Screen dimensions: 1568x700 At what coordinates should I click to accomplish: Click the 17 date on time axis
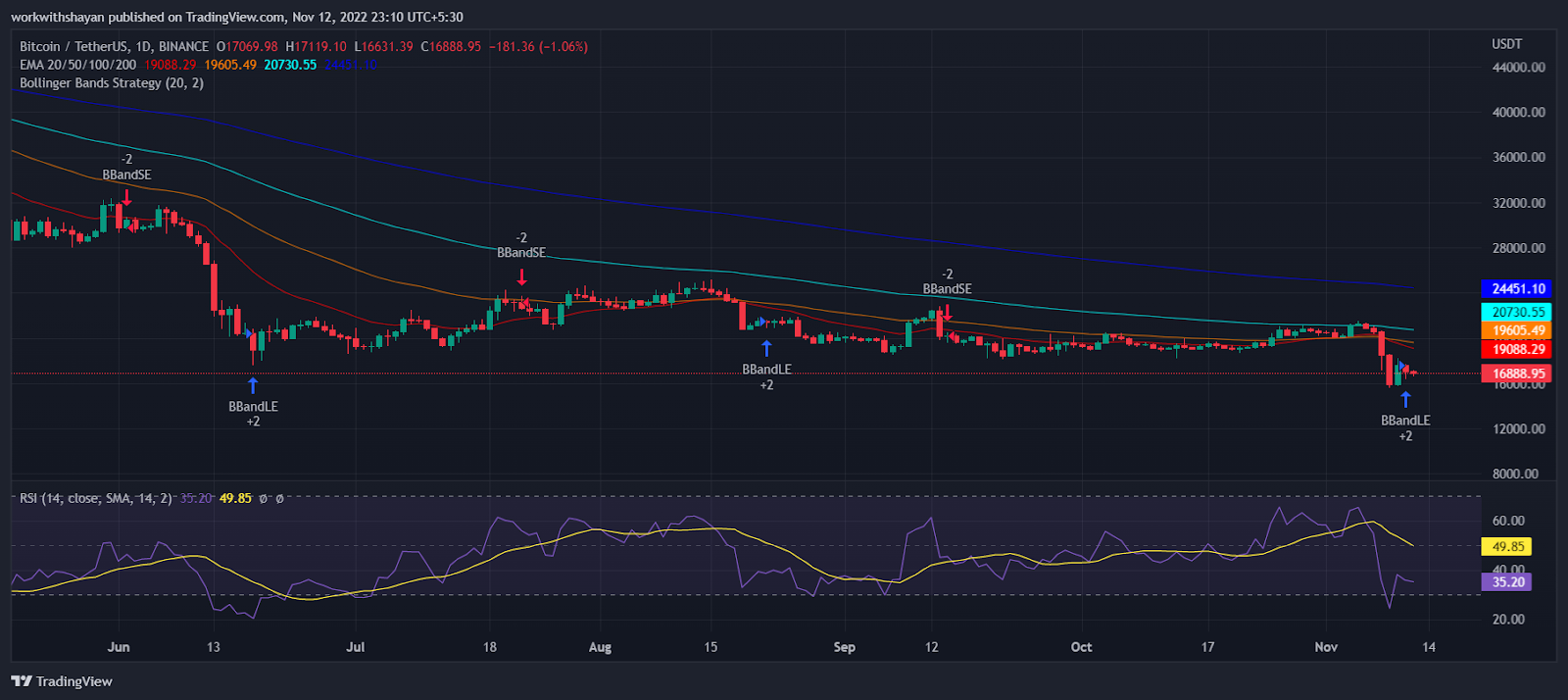[x=1208, y=647]
